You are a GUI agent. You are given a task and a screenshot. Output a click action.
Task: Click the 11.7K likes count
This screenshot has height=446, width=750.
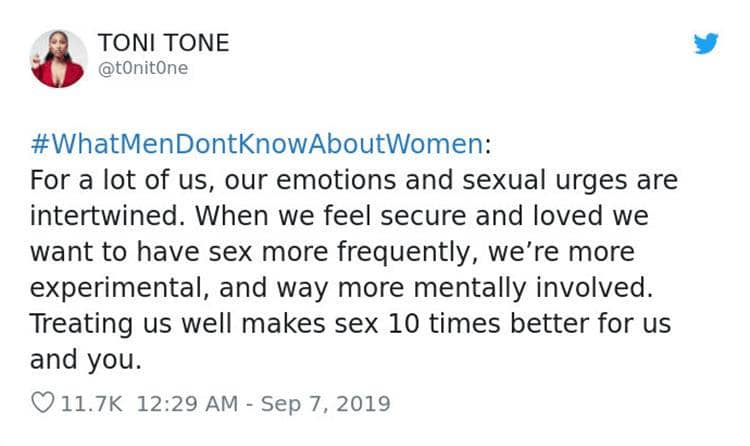pyautogui.click(x=92, y=404)
